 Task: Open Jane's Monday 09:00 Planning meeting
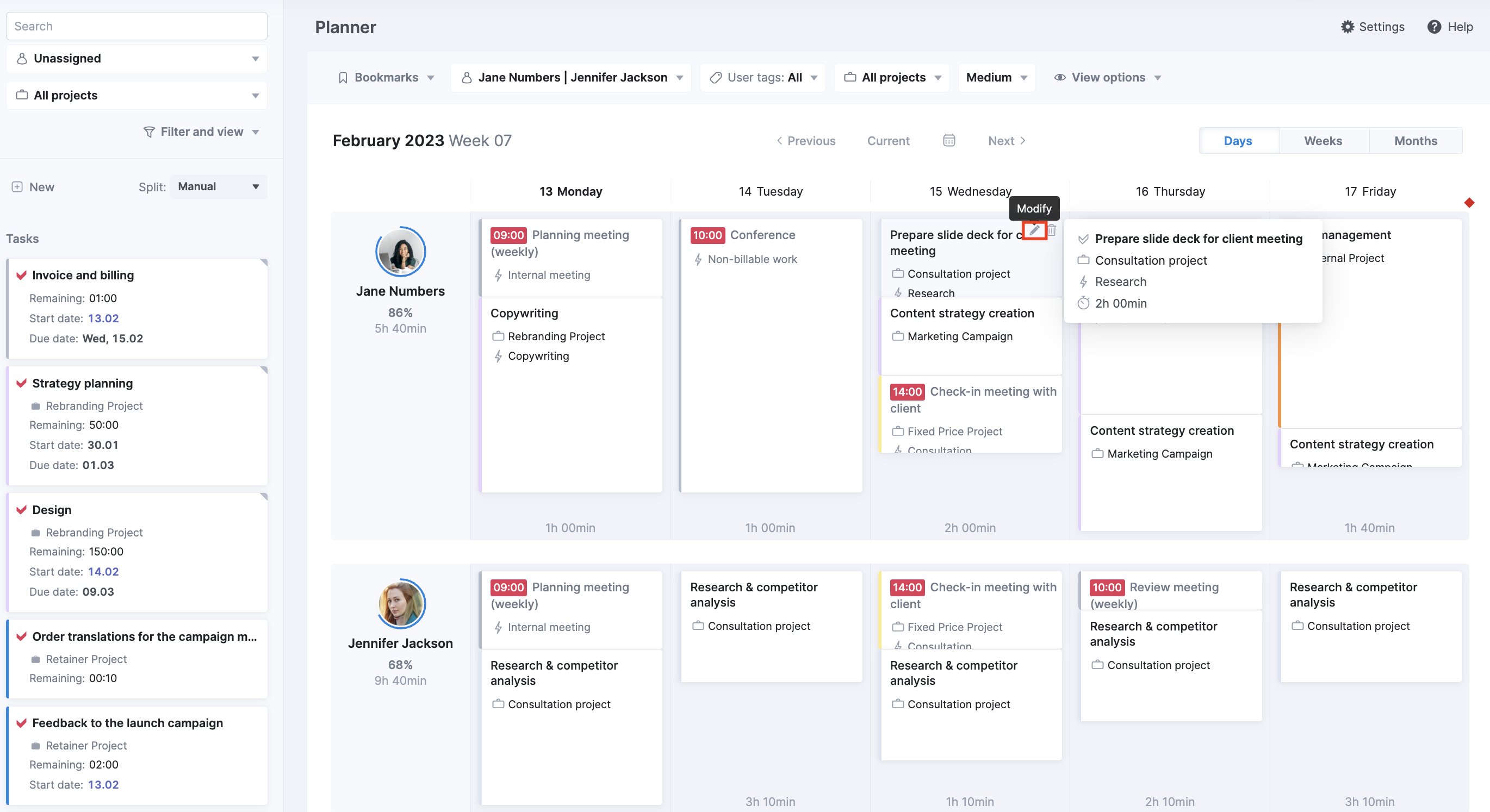(571, 257)
